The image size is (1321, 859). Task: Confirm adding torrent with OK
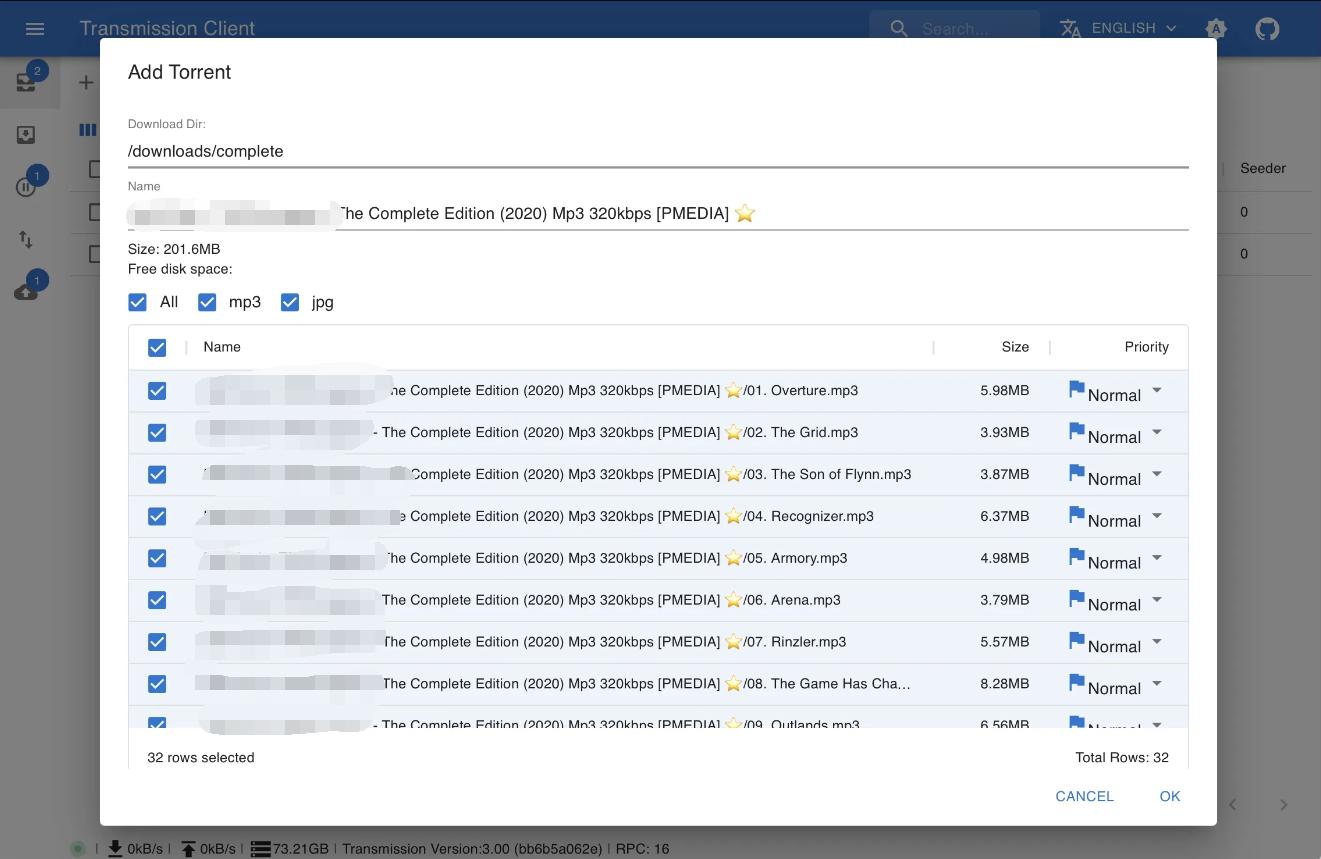coord(1170,796)
